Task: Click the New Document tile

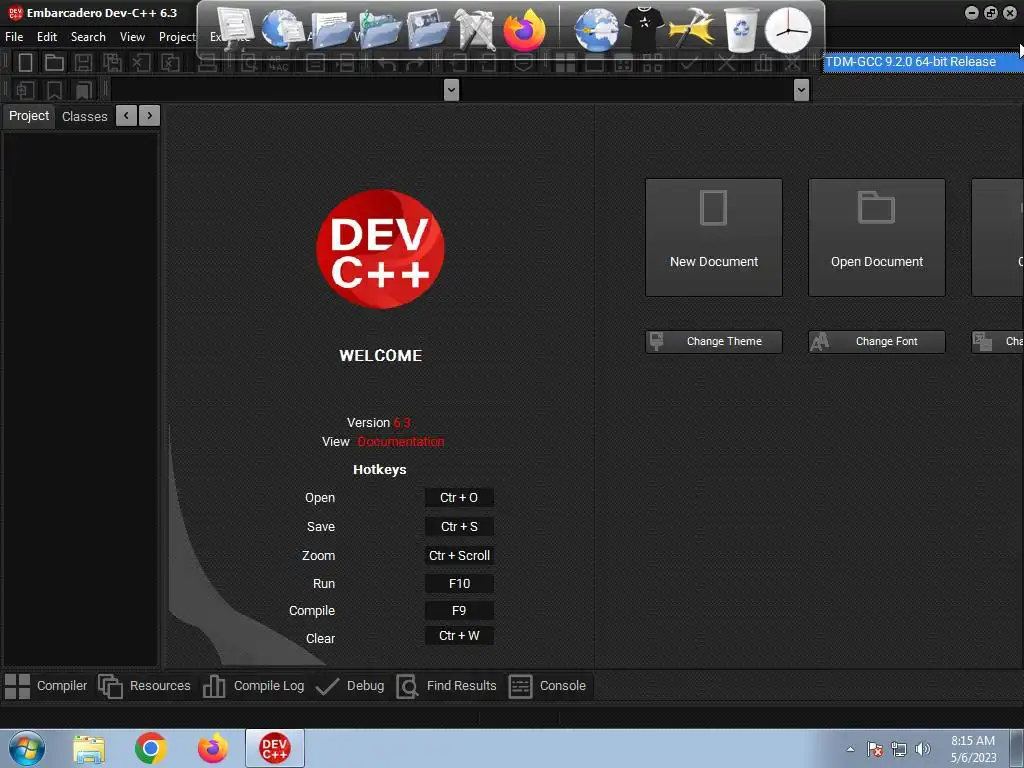Action: coord(714,238)
